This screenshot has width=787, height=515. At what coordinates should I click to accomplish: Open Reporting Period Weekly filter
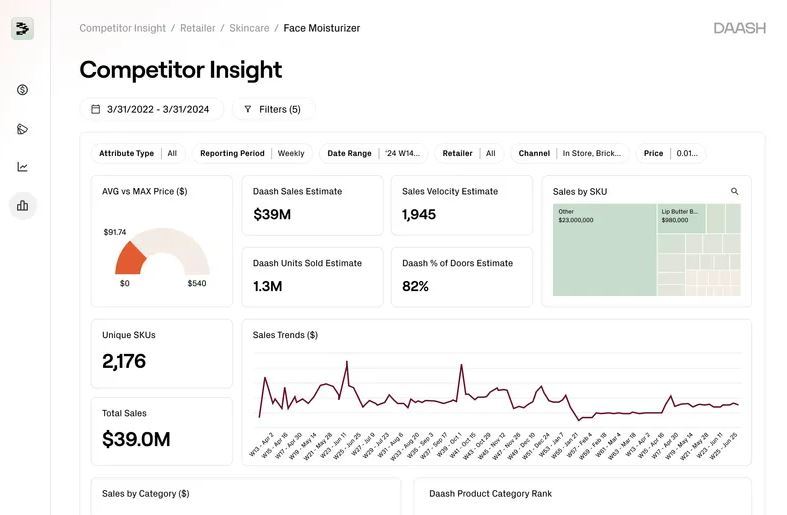(x=252, y=153)
